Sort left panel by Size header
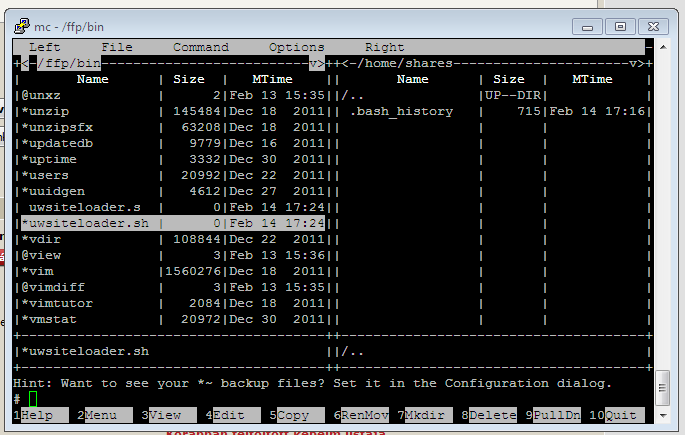 tap(189, 79)
